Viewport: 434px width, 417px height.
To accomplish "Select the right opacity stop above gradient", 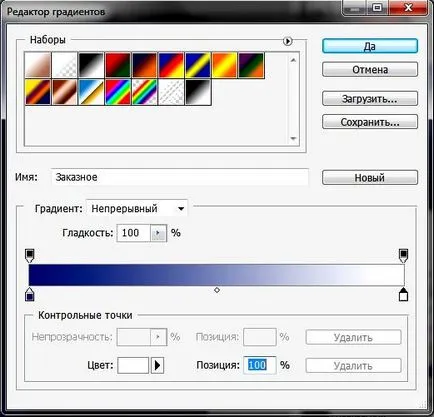I will (x=403, y=255).
